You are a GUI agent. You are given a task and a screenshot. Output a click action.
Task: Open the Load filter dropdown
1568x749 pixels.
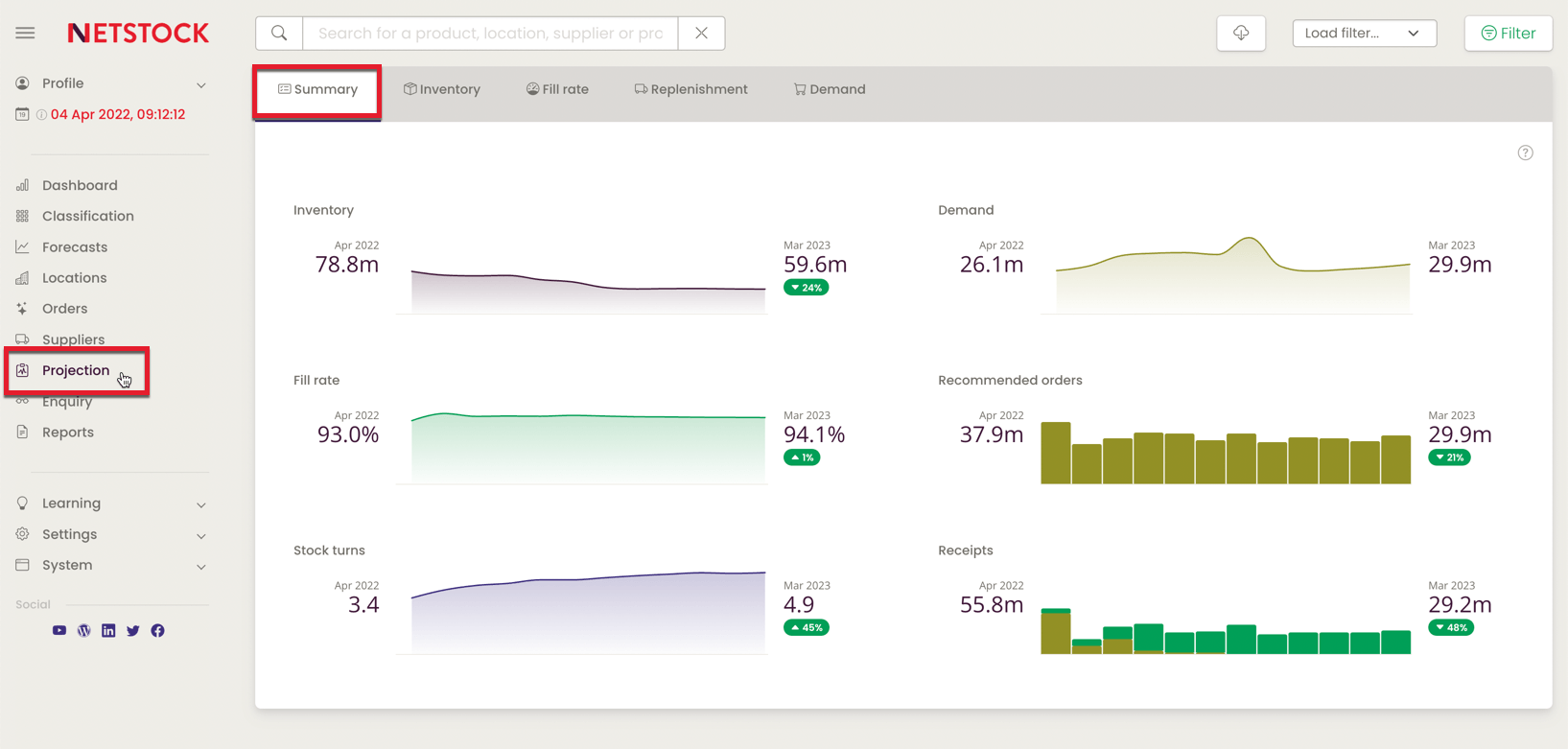click(1364, 33)
